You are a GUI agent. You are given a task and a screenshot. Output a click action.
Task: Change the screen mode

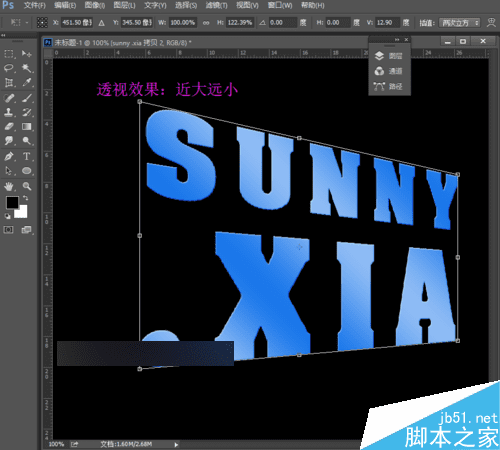point(26,230)
